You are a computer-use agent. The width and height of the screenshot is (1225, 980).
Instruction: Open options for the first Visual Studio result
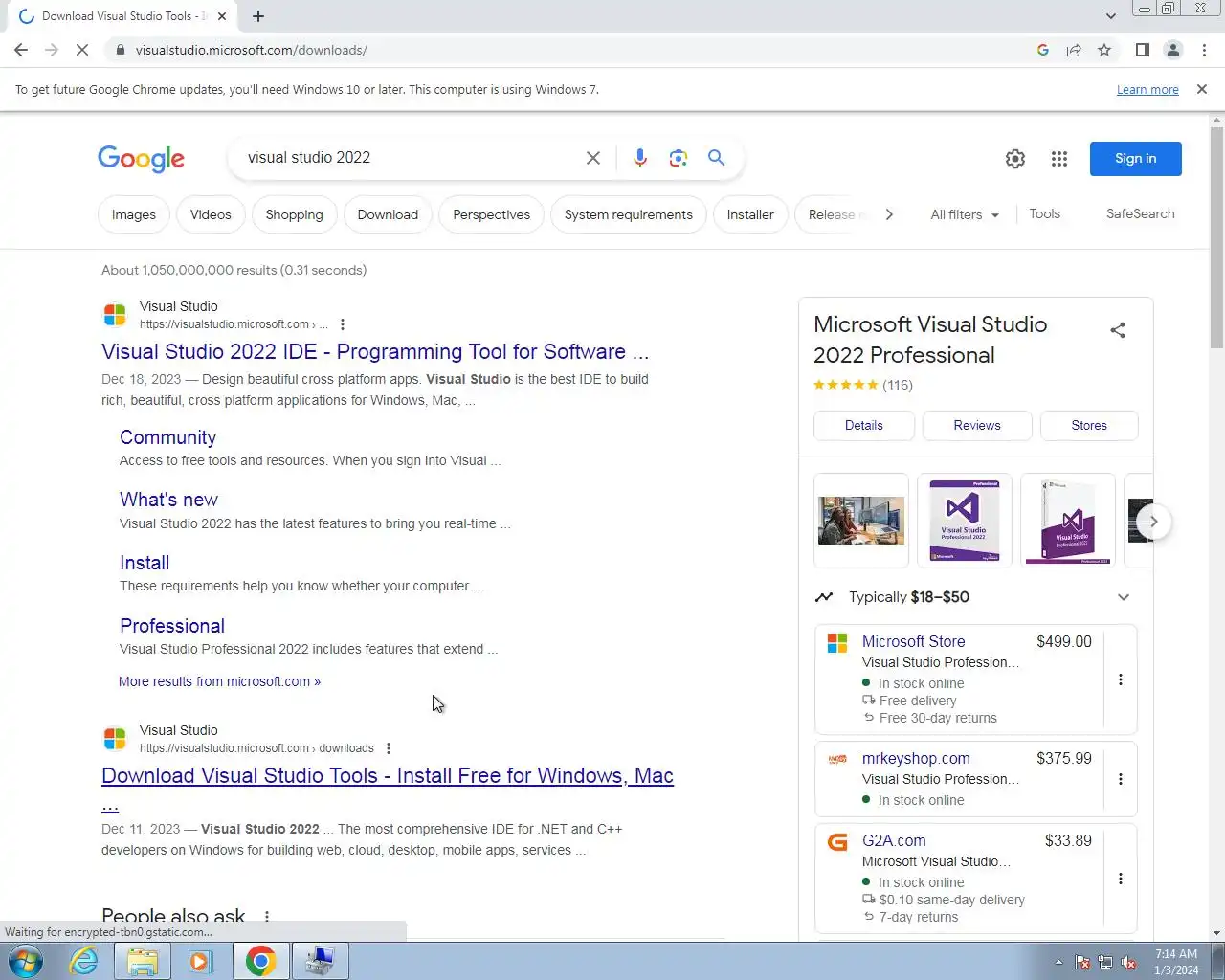click(x=343, y=324)
